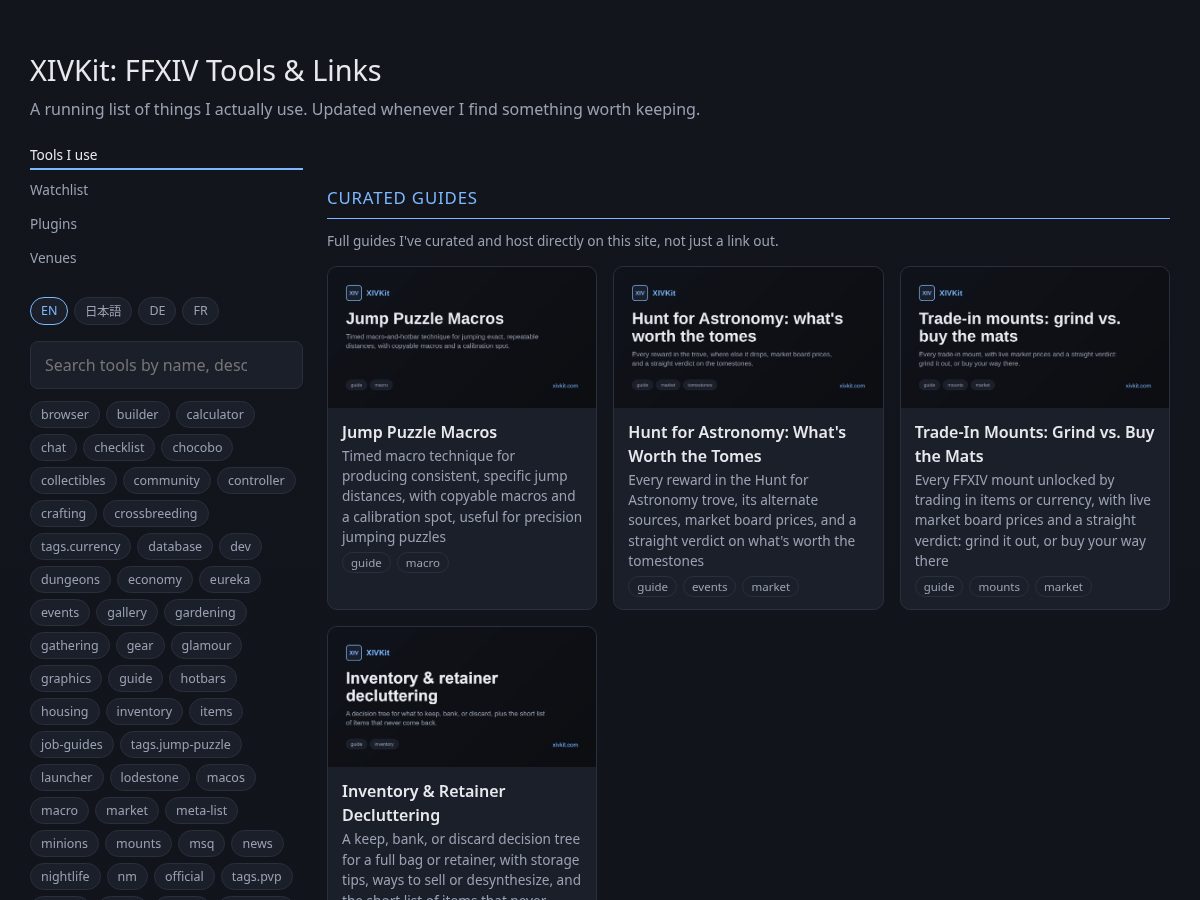Pick the gathering tag
This screenshot has width=1200, height=900.
point(70,645)
